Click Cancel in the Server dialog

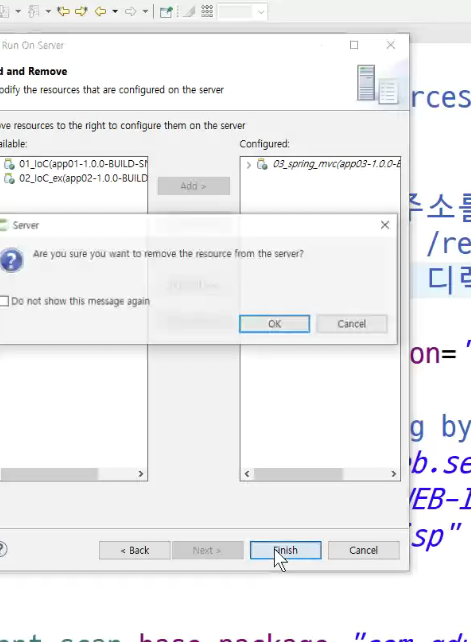tap(351, 324)
